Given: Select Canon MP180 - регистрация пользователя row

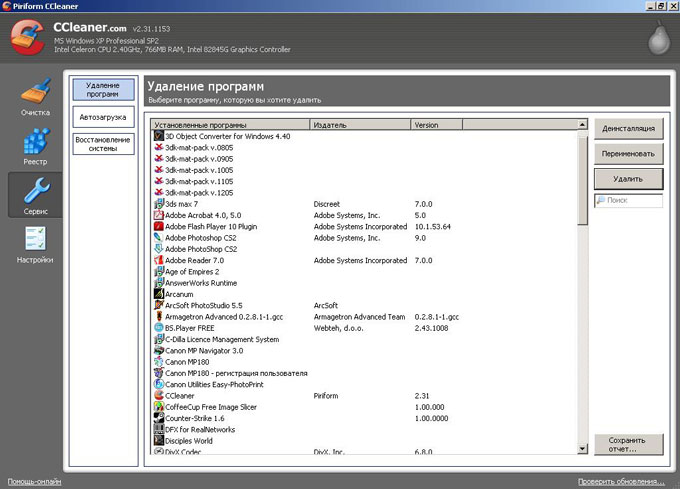Looking at the screenshot, I should (x=364, y=373).
